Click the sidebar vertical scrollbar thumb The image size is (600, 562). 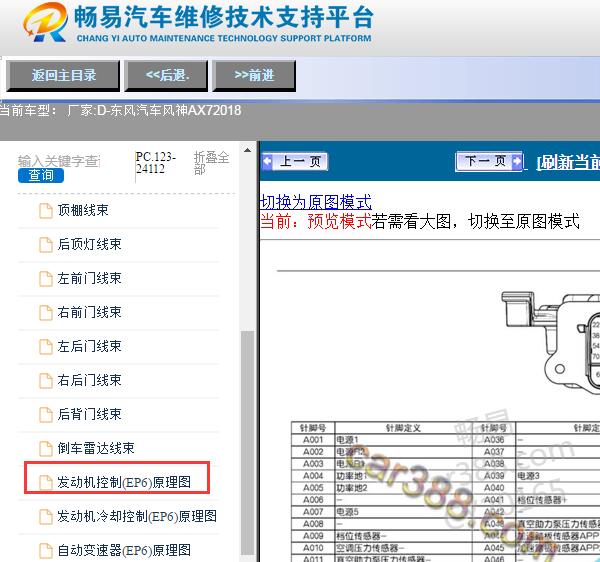tap(248, 442)
